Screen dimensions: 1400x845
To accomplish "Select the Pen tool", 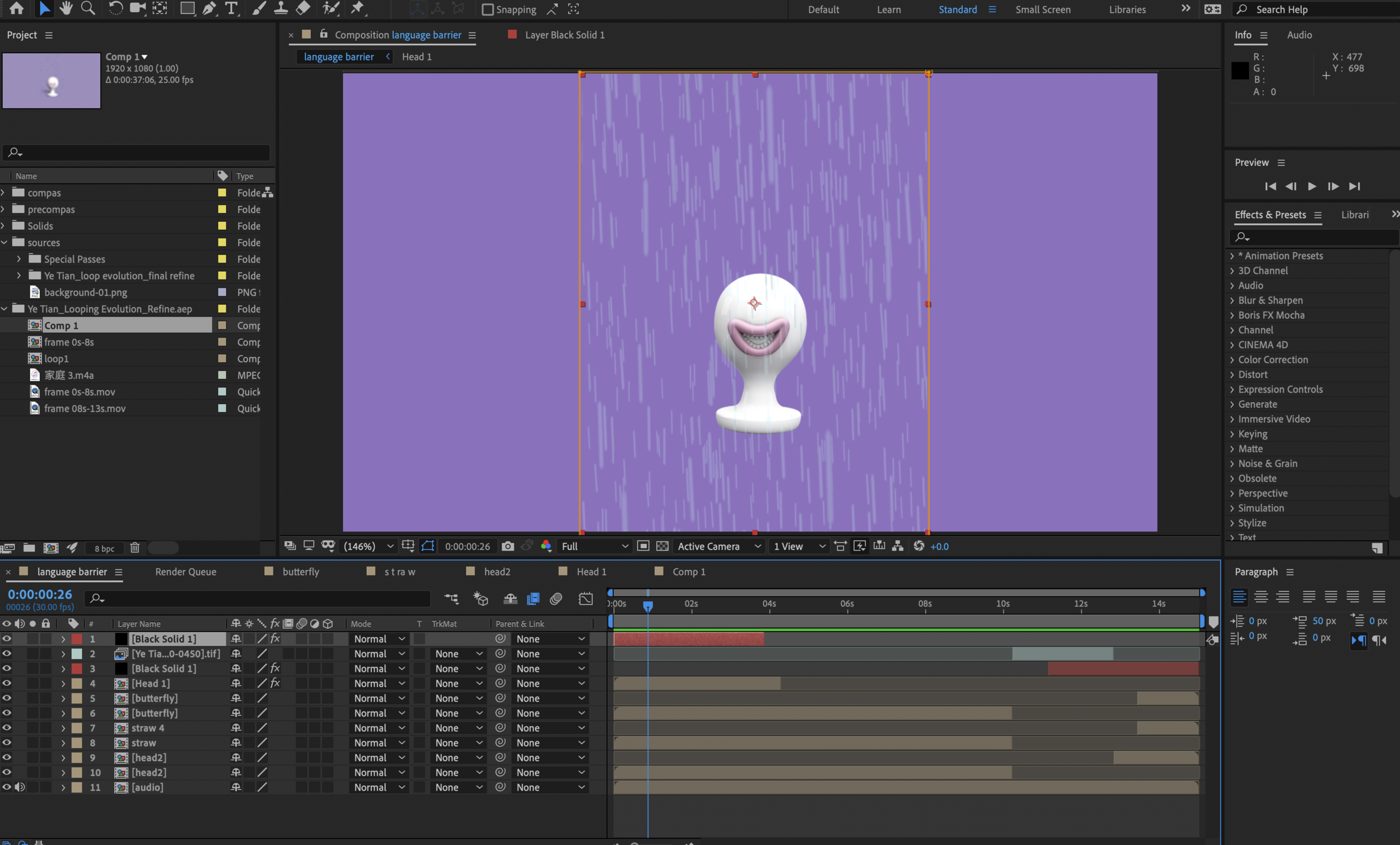I will (x=209, y=8).
